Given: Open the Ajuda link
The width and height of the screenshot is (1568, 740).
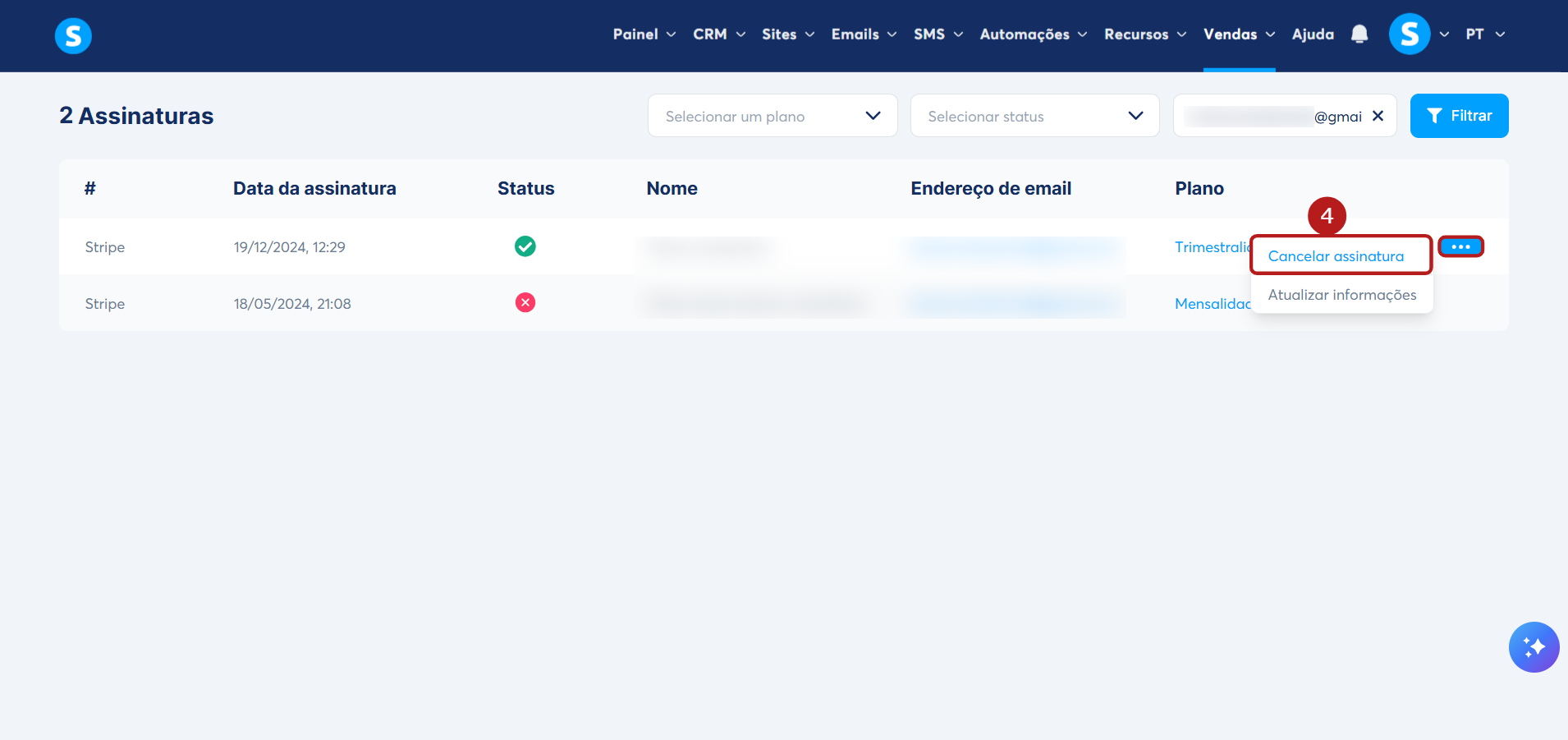Looking at the screenshot, I should (x=1313, y=34).
